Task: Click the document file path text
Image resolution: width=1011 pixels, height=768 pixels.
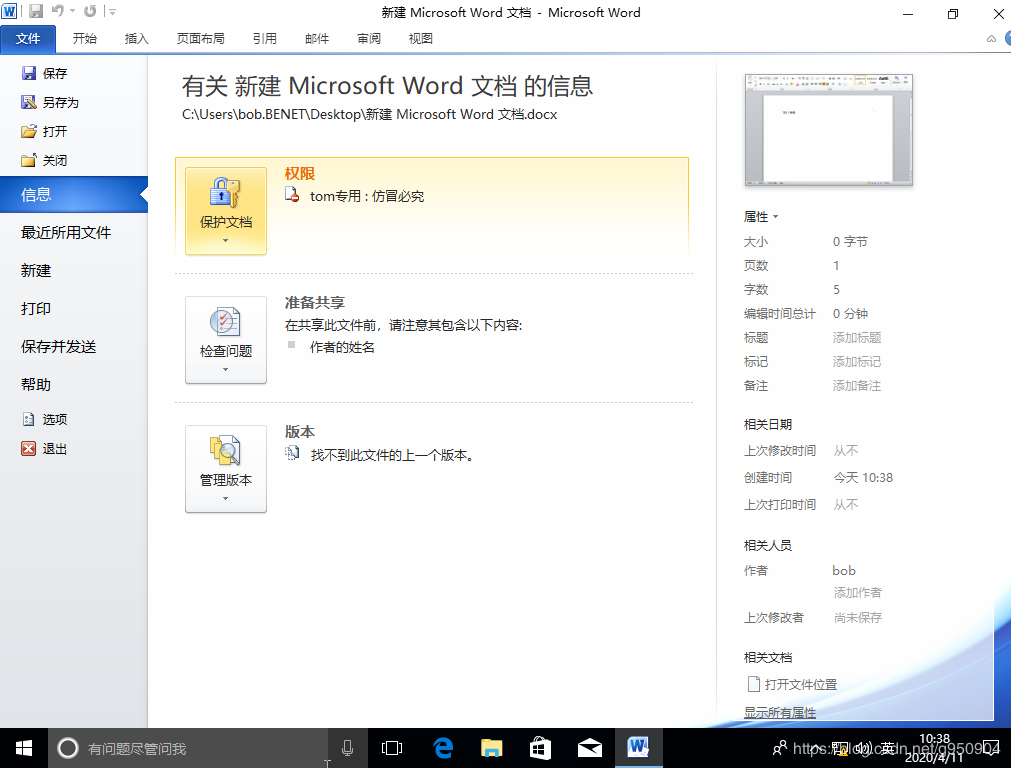Action: (x=369, y=115)
